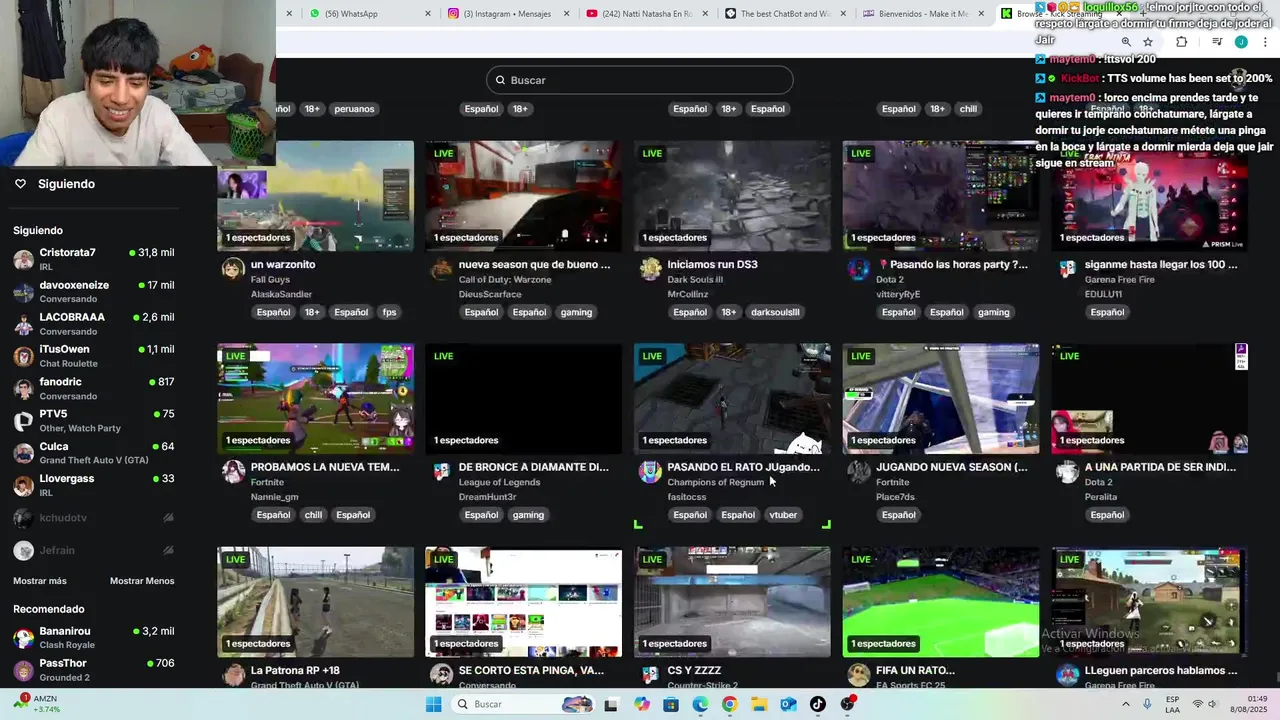Click Culca avatar in sidebar
Viewport: 1280px width, 720px height.
(x=23, y=453)
